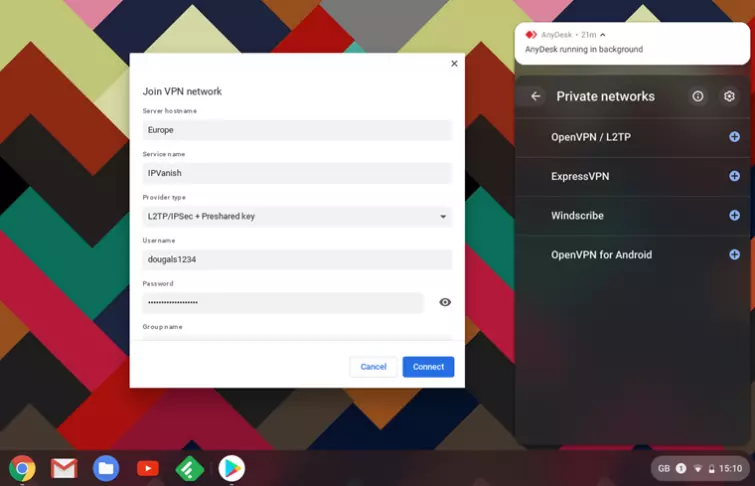
Task: Expand the Provider type dropdown
Action: point(297,216)
